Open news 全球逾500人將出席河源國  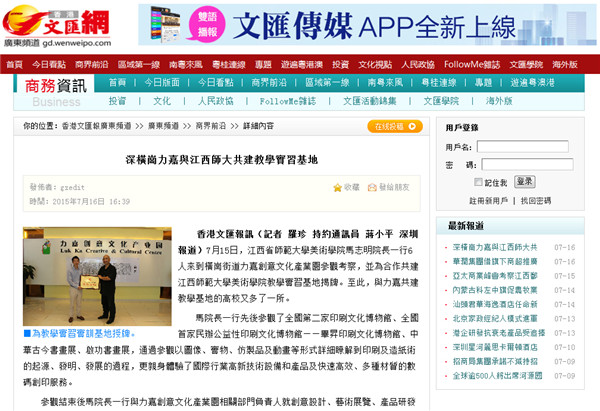tap(497, 376)
